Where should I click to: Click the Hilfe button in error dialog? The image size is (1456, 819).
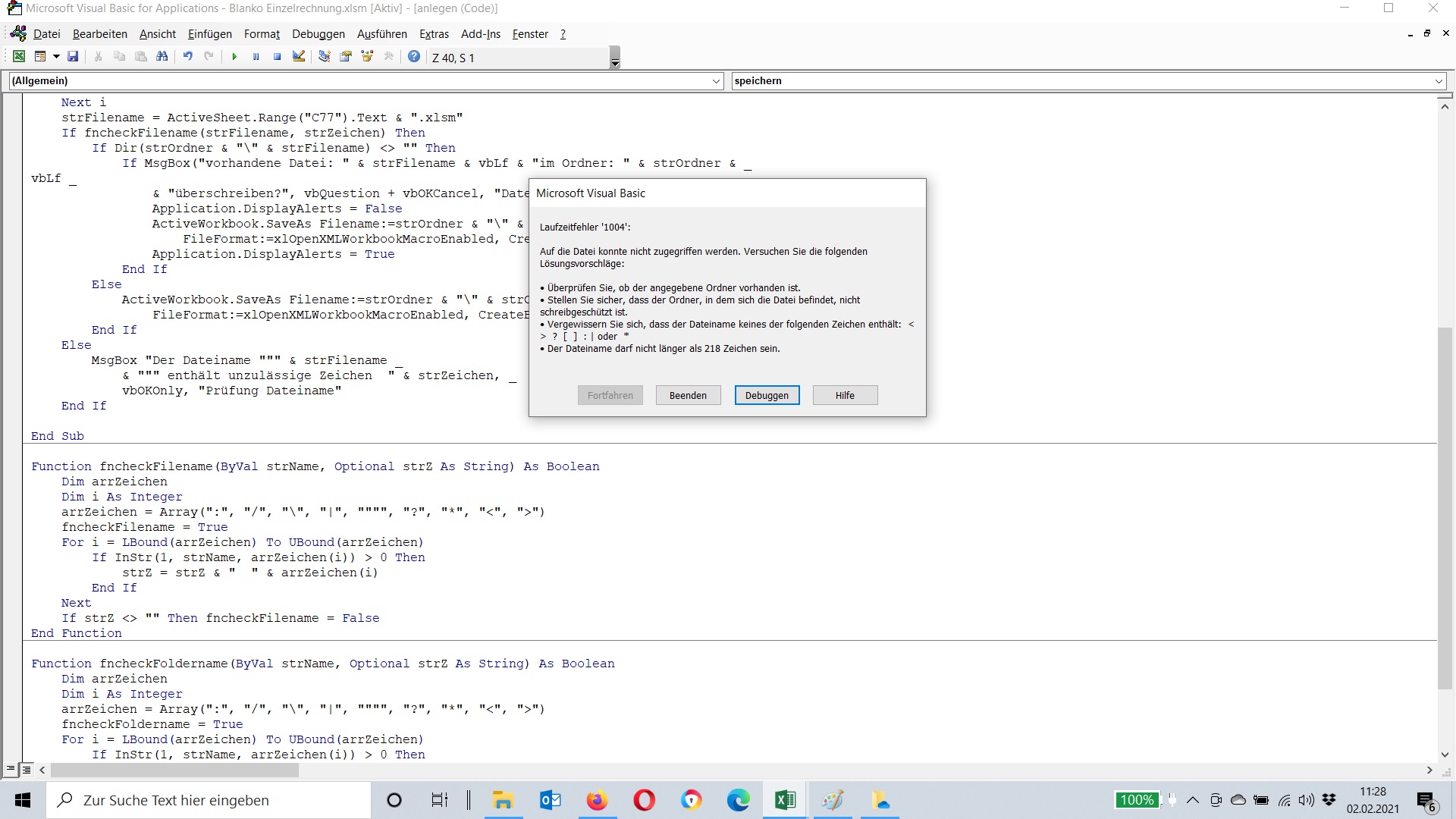pyautogui.click(x=845, y=395)
